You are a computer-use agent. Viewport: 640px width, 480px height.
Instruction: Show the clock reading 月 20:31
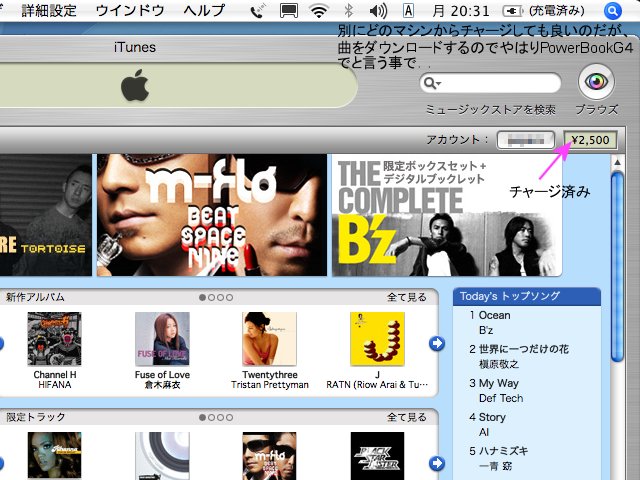(x=460, y=11)
